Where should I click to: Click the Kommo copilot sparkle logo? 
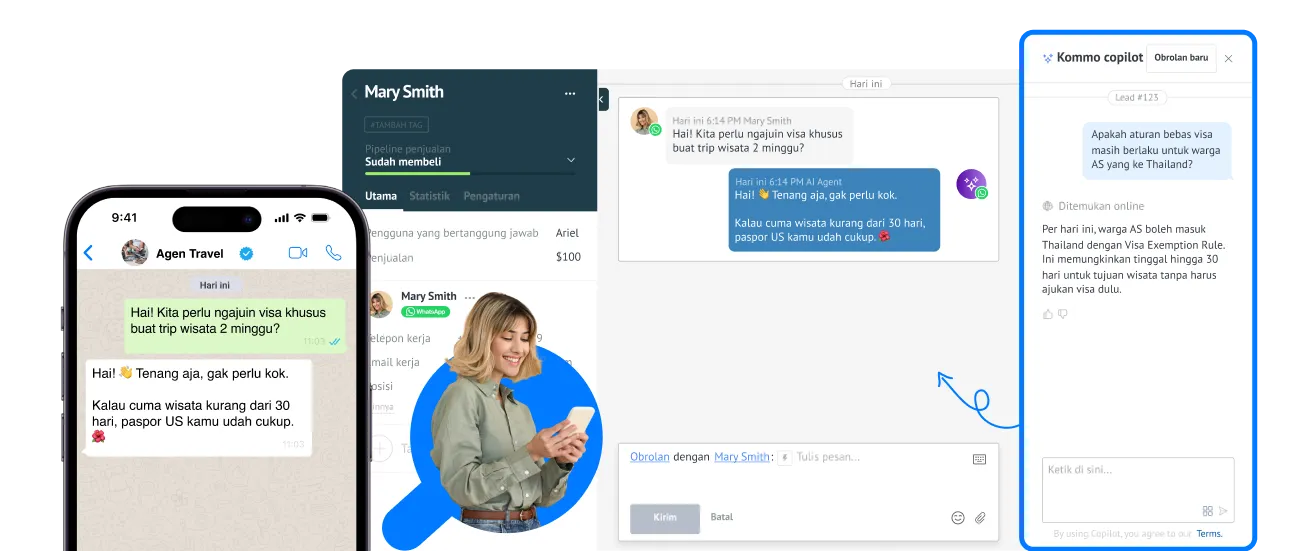point(1047,58)
